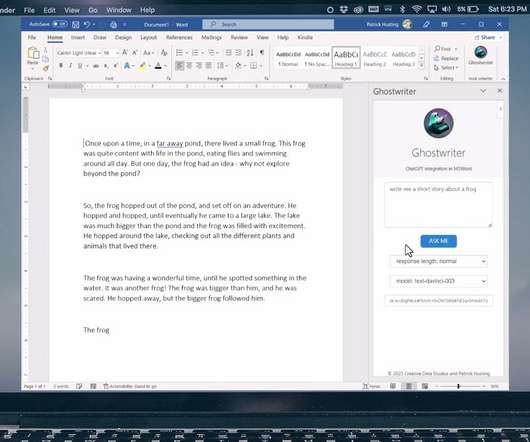
Task: Click the increase indent icon
Action: [x=238, y=53]
